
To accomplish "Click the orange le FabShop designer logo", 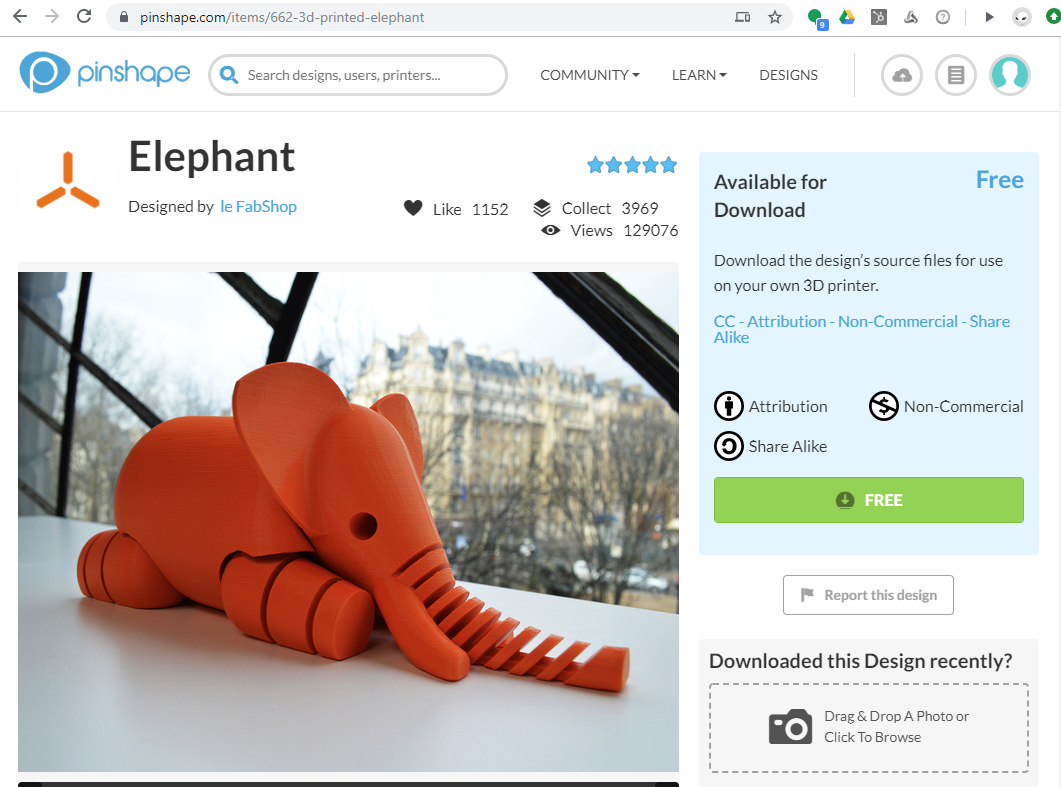I will (x=68, y=181).
